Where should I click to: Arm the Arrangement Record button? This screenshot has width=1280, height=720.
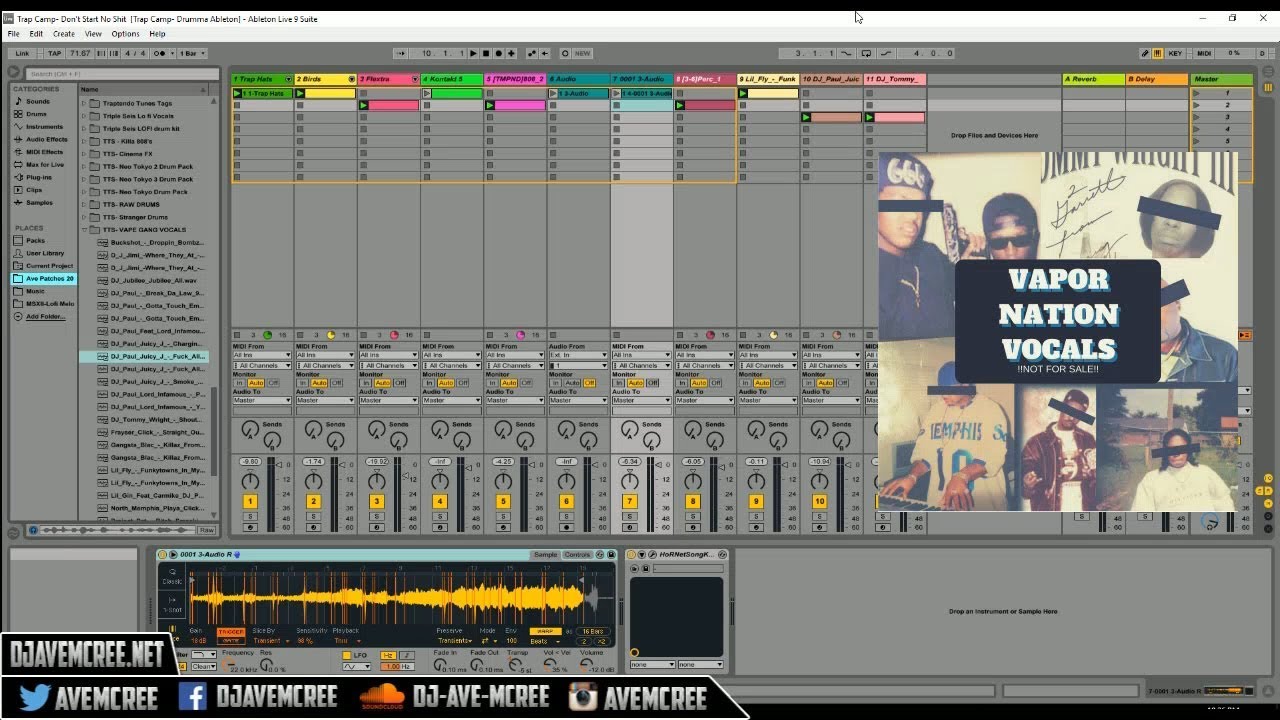499,53
